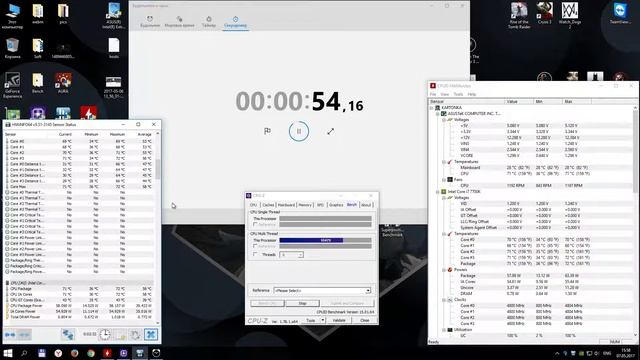Enable the Threads checkbox in CPU-Z
This screenshot has width=640, height=360.
(x=256, y=254)
